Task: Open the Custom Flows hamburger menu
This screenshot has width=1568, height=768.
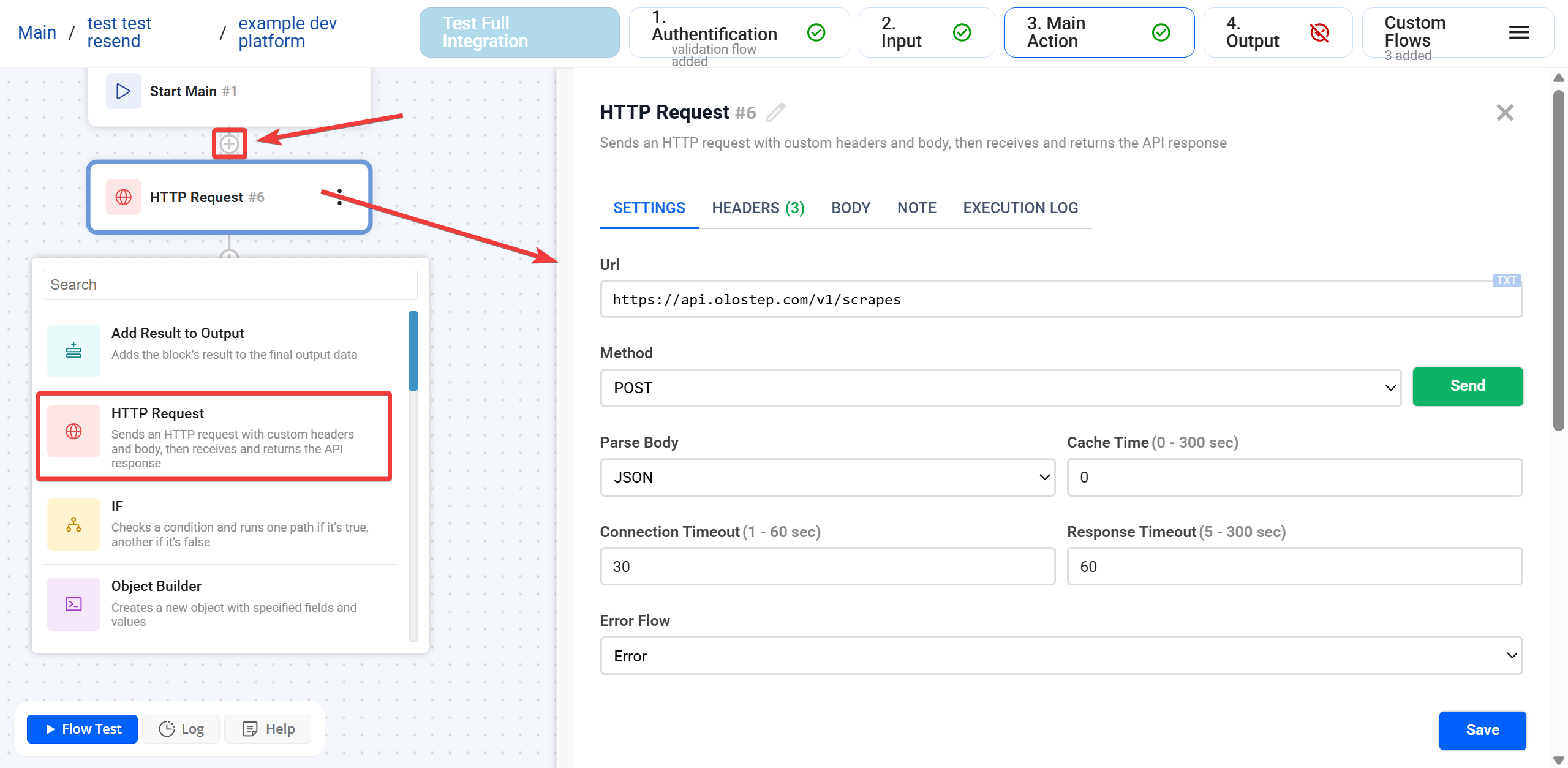Action: 1518,32
